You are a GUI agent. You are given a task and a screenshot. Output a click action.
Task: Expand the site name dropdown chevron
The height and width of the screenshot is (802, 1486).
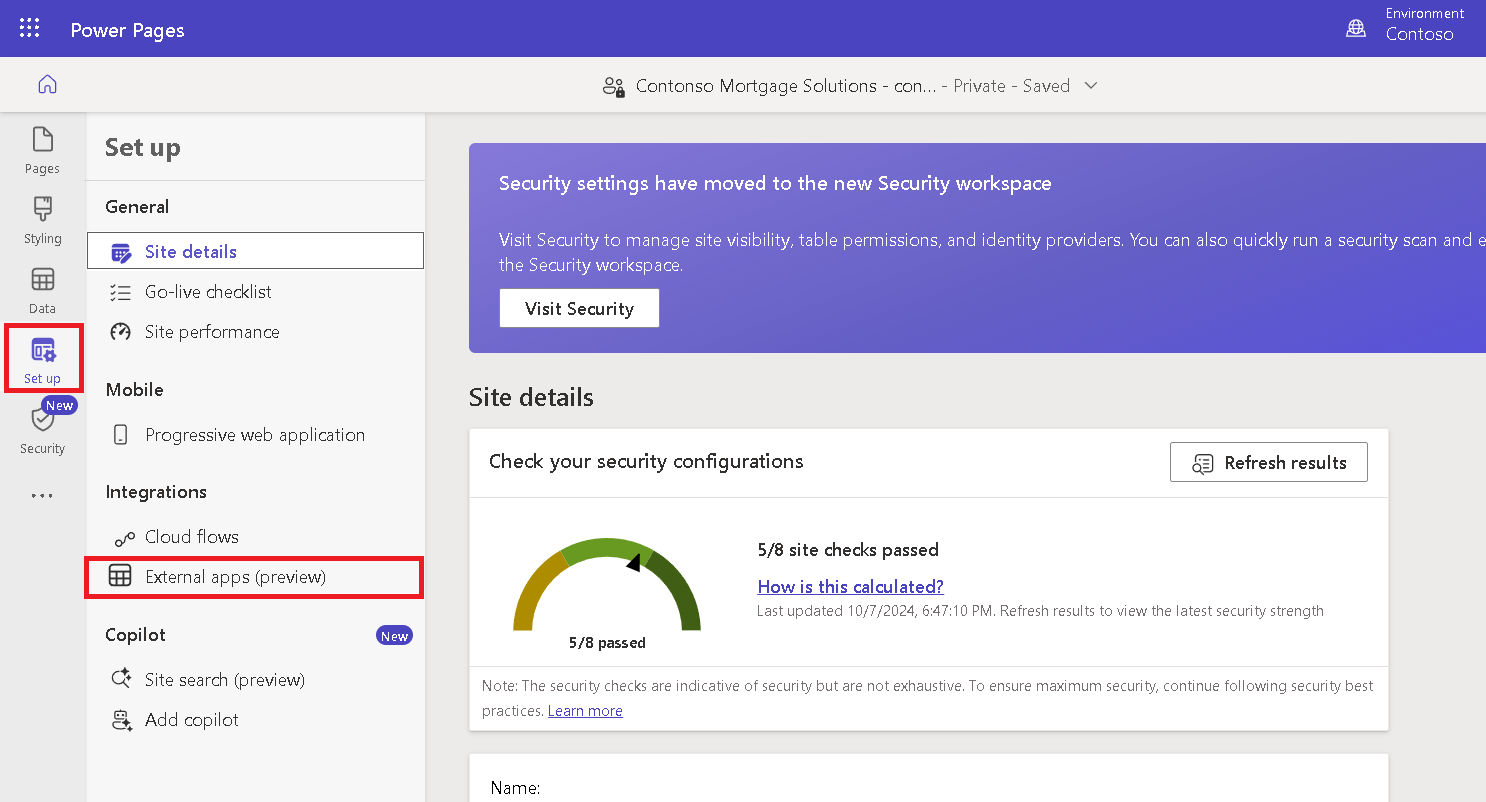pos(1091,86)
